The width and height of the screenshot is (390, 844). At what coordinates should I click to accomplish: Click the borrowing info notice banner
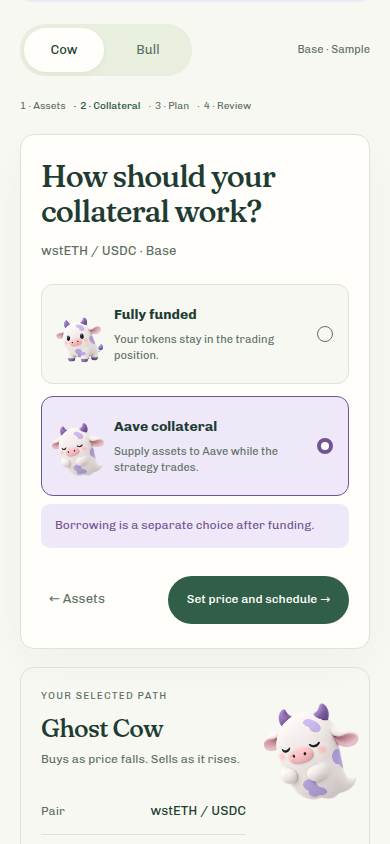pos(195,526)
